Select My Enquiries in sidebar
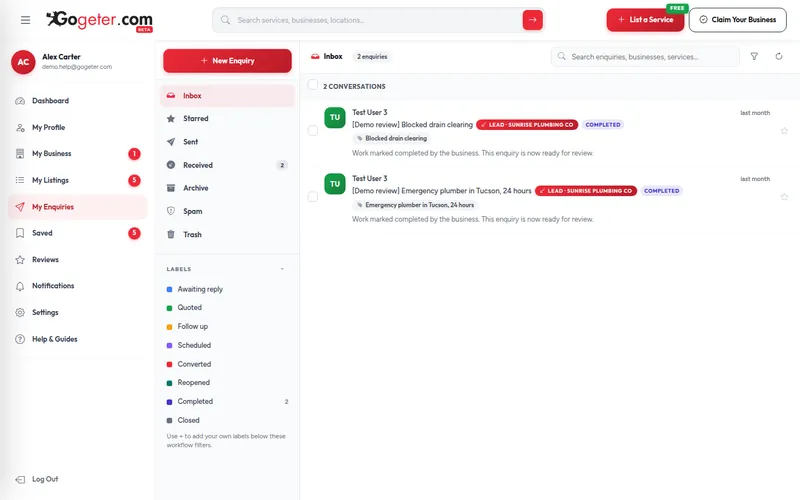800x500 pixels. click(x=78, y=207)
